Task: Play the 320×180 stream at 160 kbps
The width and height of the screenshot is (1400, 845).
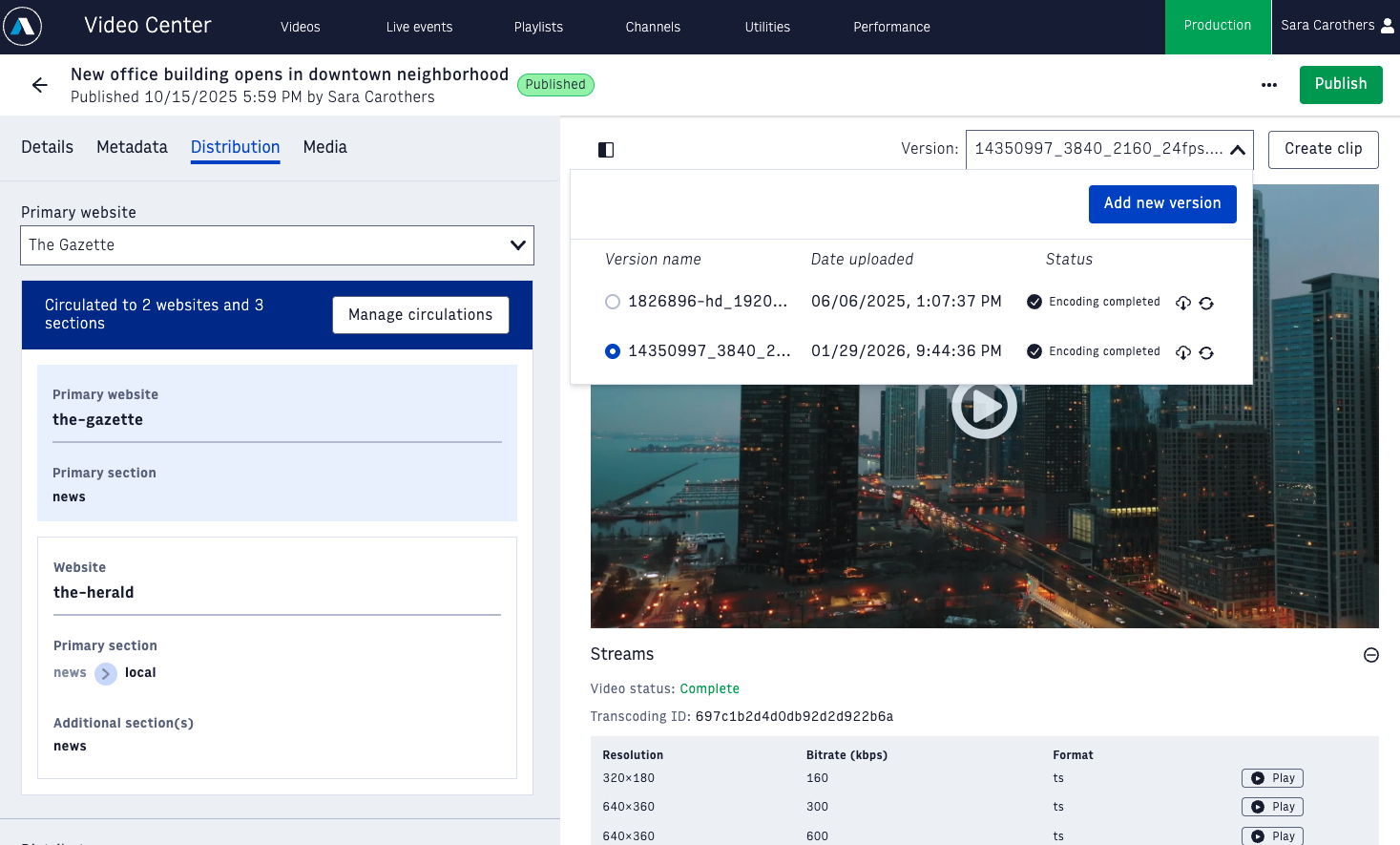Action: (x=1272, y=778)
